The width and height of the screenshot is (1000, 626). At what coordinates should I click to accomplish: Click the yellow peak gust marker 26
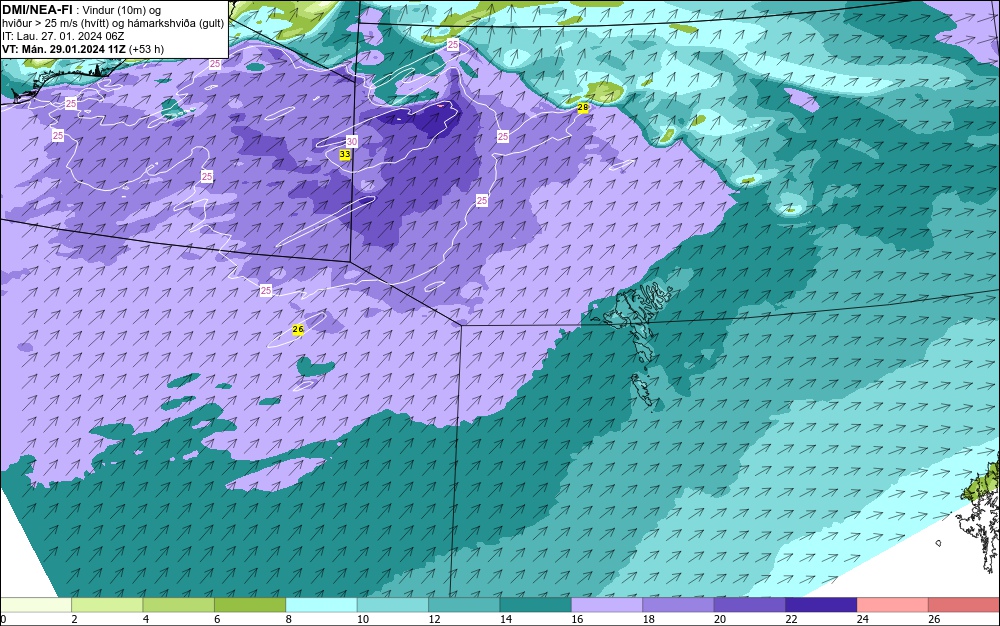tap(298, 330)
